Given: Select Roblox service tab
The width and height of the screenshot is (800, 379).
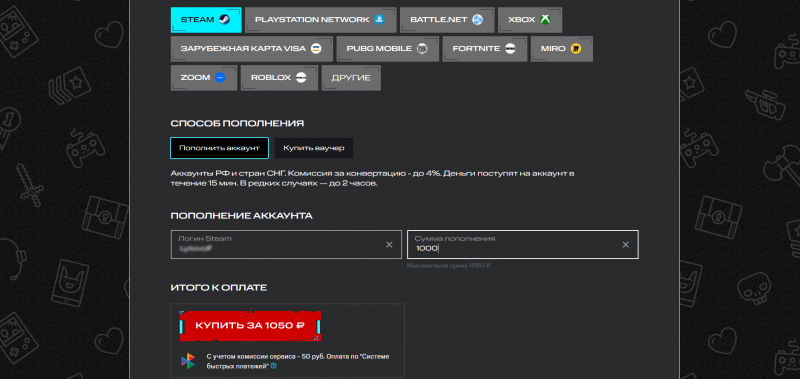Looking at the screenshot, I should (279, 78).
